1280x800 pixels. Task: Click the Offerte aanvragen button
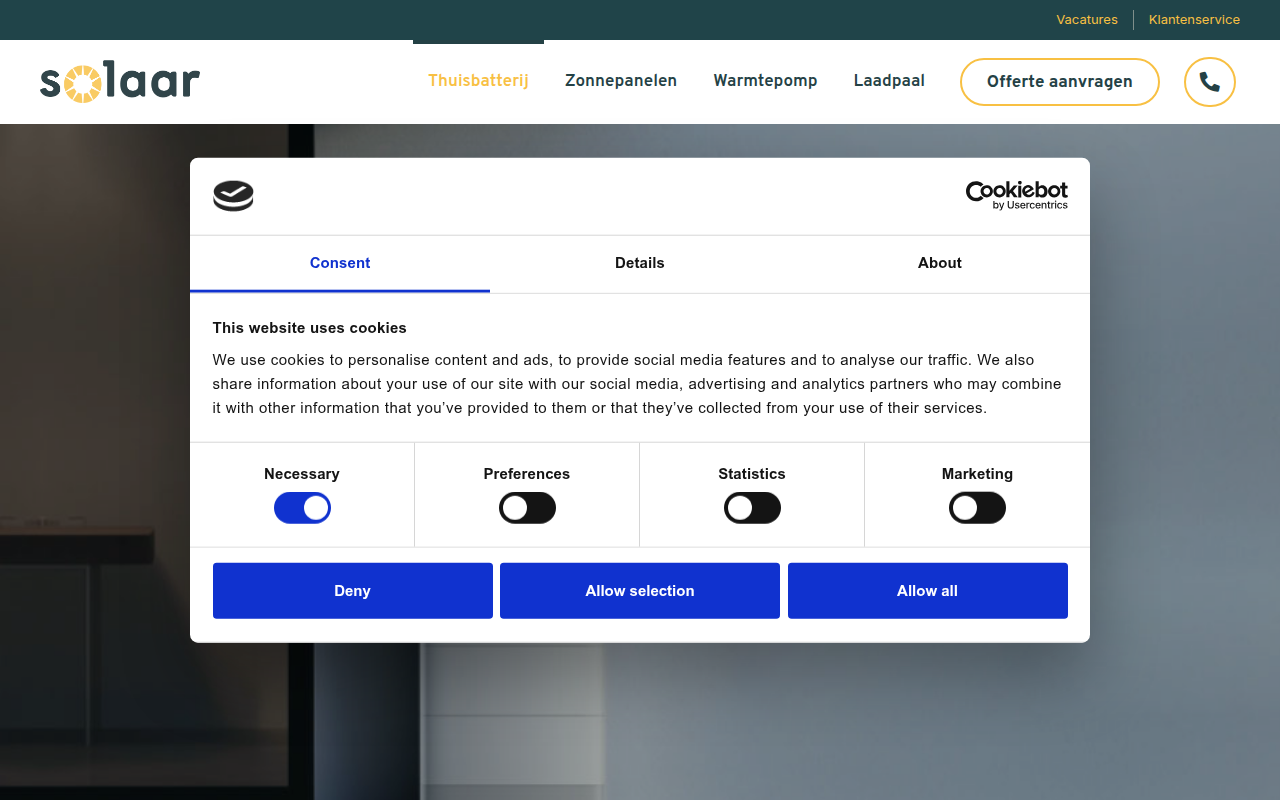point(1060,82)
